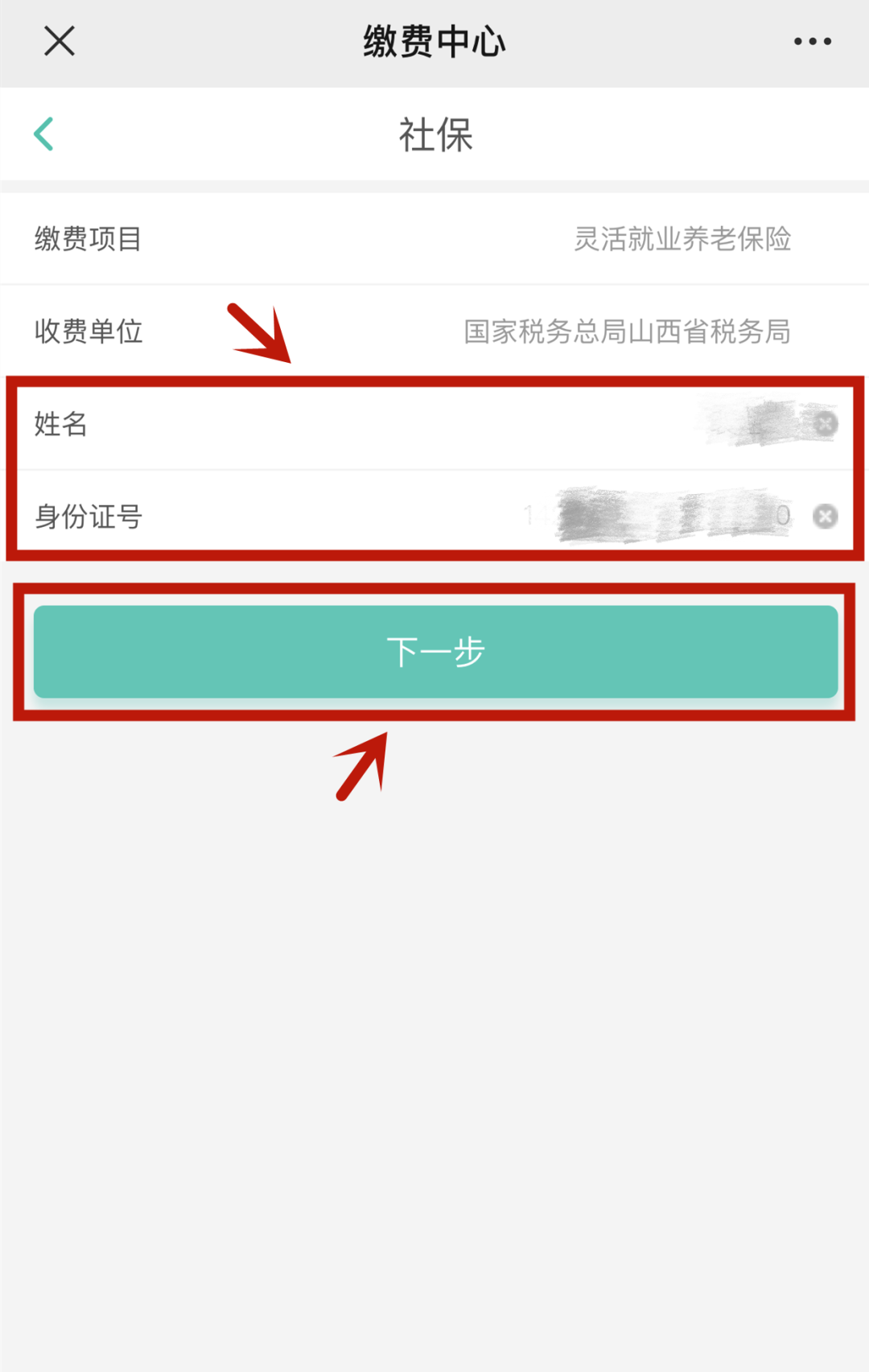Click into the 身份证号 input field
This screenshot has width=869, height=1372.
click(434, 516)
